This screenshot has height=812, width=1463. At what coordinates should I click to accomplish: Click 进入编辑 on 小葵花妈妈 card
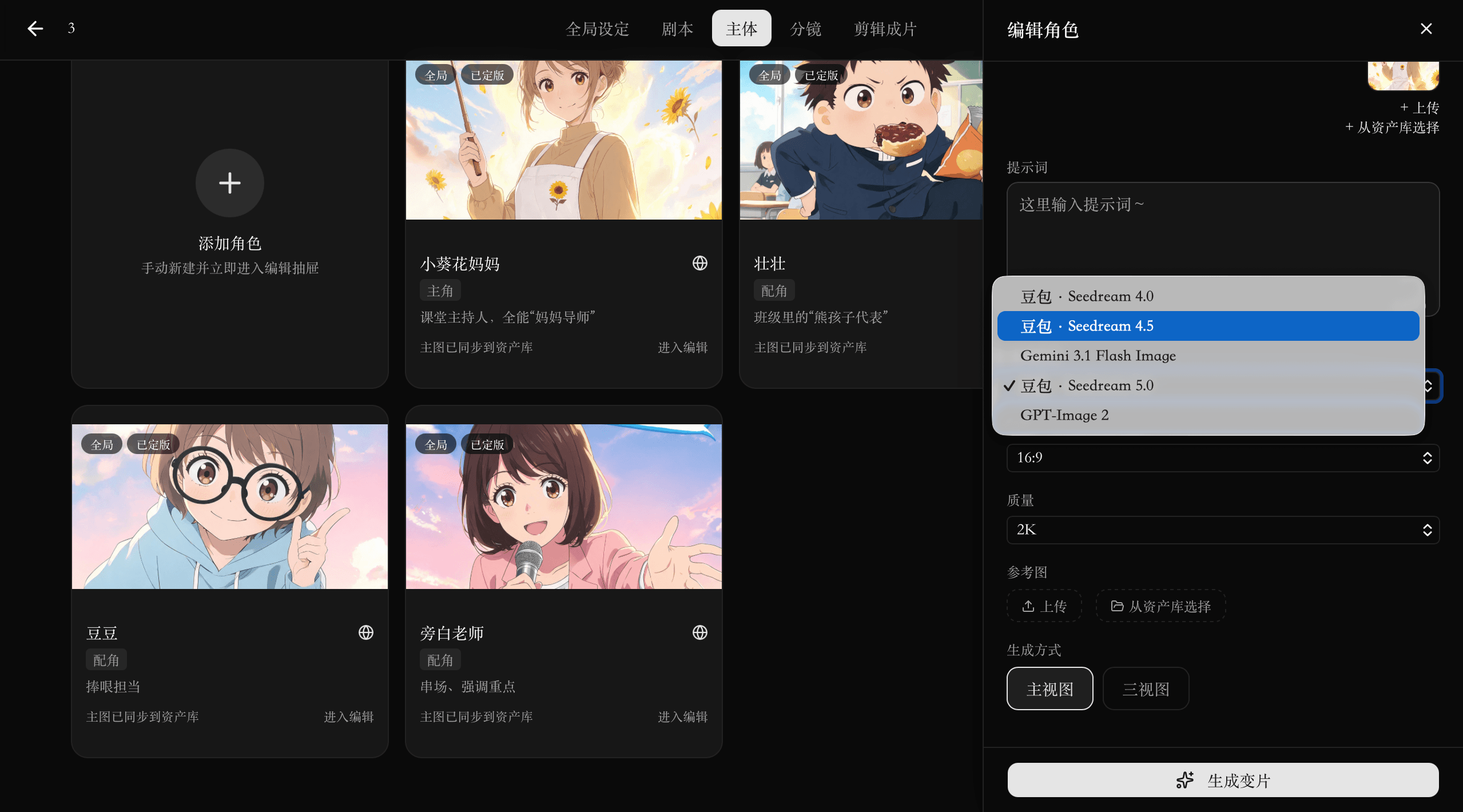[683, 348]
